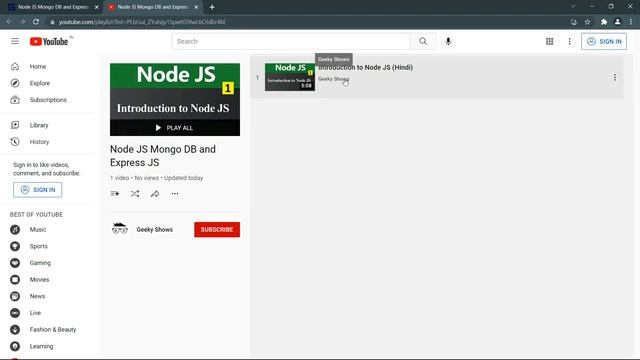Save playlist with the add-to-library icon
Screen dimensions: 640x360
[x=115, y=193]
